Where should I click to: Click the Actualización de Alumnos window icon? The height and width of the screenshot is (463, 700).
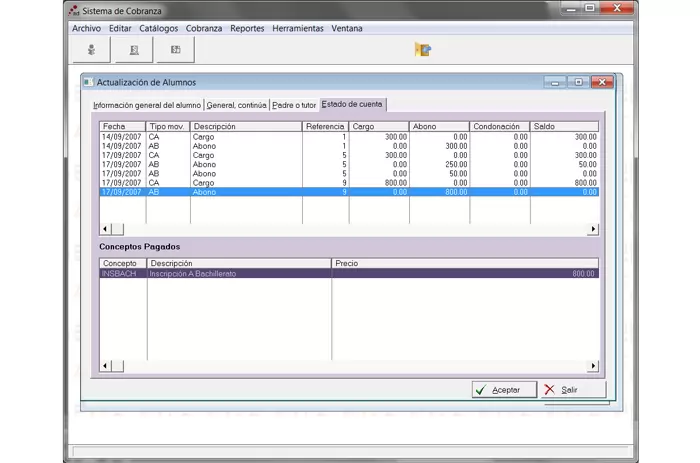click(x=88, y=82)
